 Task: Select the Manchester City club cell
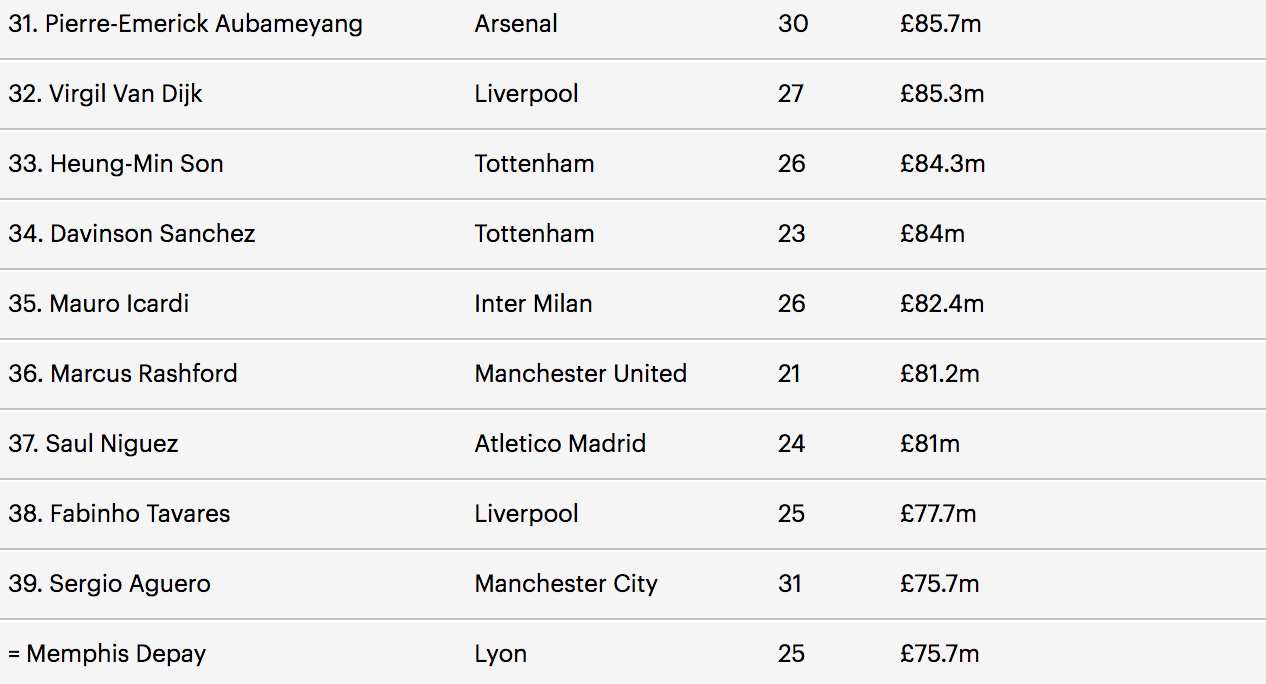[x=566, y=584]
